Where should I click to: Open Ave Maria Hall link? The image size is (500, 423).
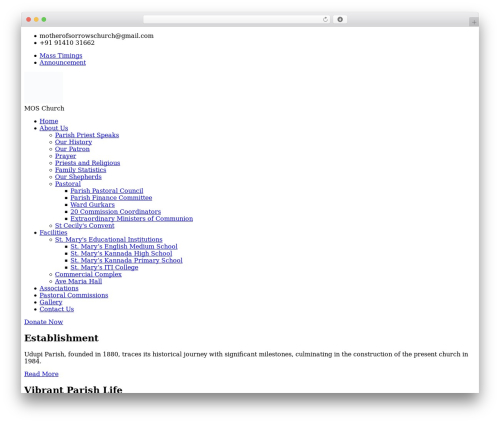coord(78,282)
